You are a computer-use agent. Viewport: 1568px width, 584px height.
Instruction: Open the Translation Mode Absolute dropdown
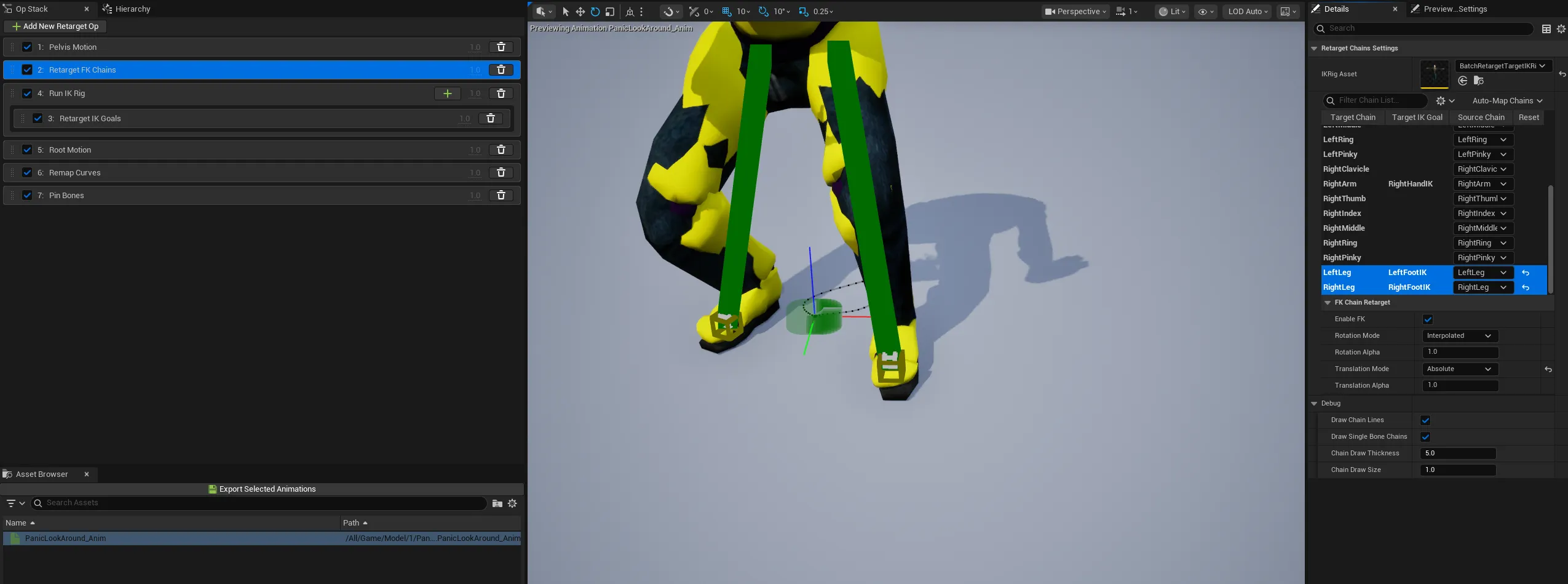click(1460, 369)
